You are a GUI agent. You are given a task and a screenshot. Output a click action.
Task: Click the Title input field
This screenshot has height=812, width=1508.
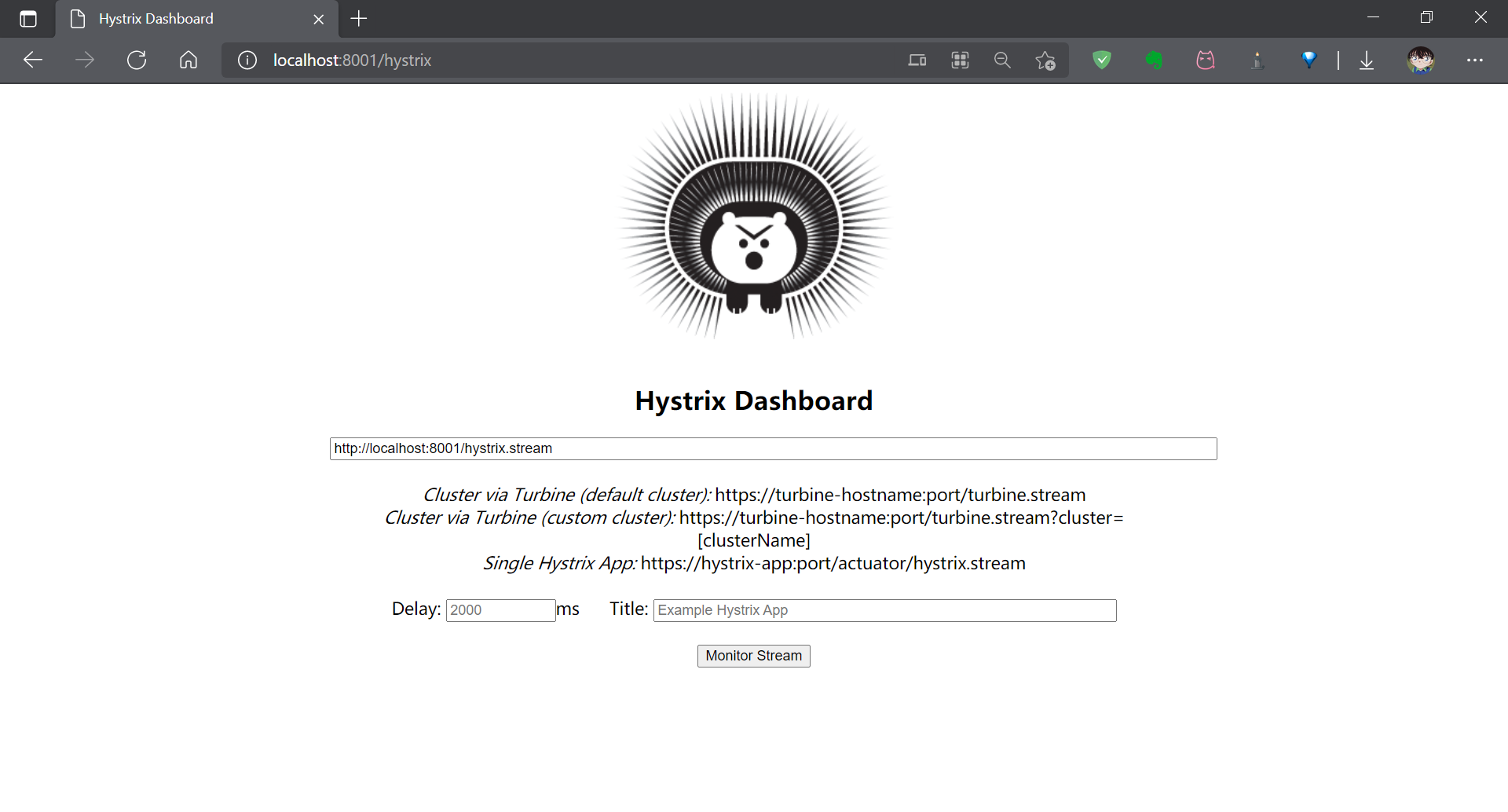pyautogui.click(x=884, y=610)
